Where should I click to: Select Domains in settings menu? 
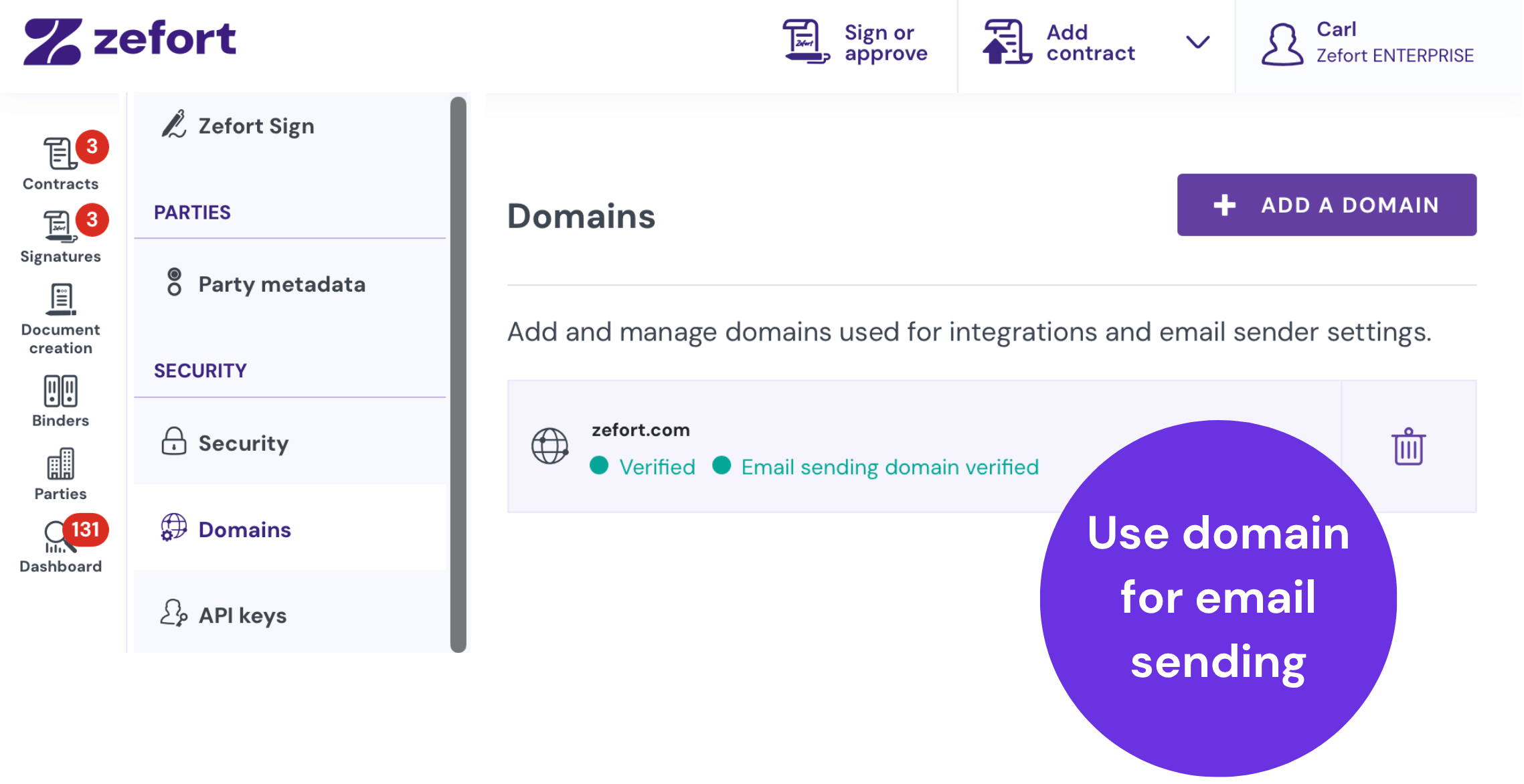pyautogui.click(x=290, y=528)
